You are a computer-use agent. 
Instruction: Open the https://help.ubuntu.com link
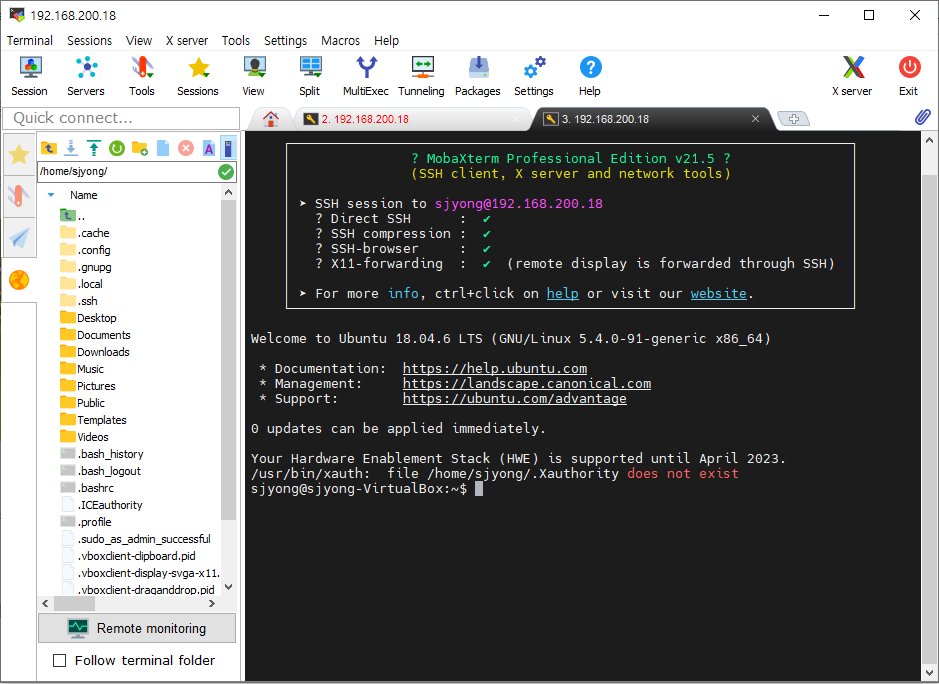(x=495, y=368)
